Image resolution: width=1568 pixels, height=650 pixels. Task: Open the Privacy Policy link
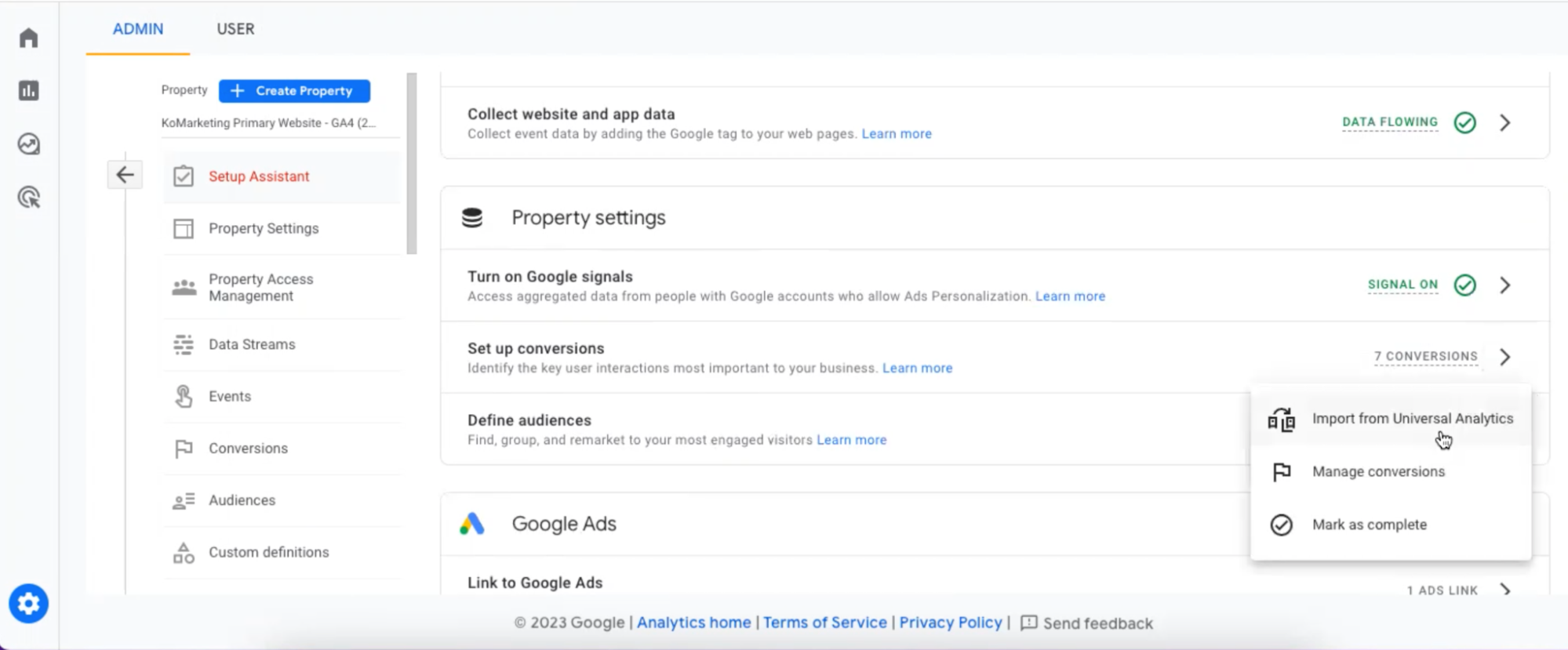[x=951, y=623]
